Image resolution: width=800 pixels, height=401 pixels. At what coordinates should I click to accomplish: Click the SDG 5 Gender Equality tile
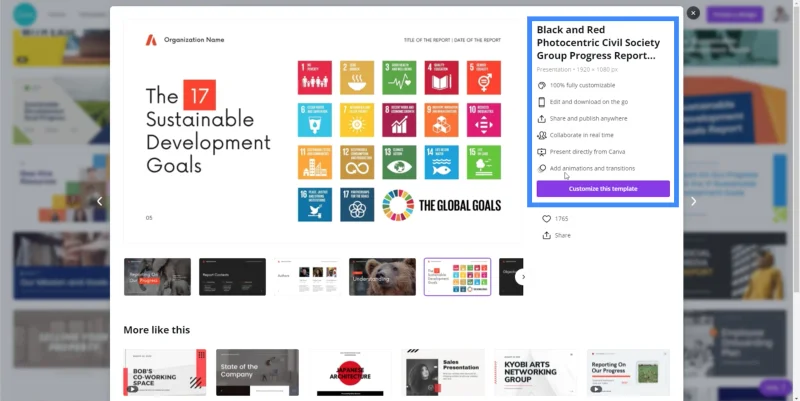coord(484,78)
